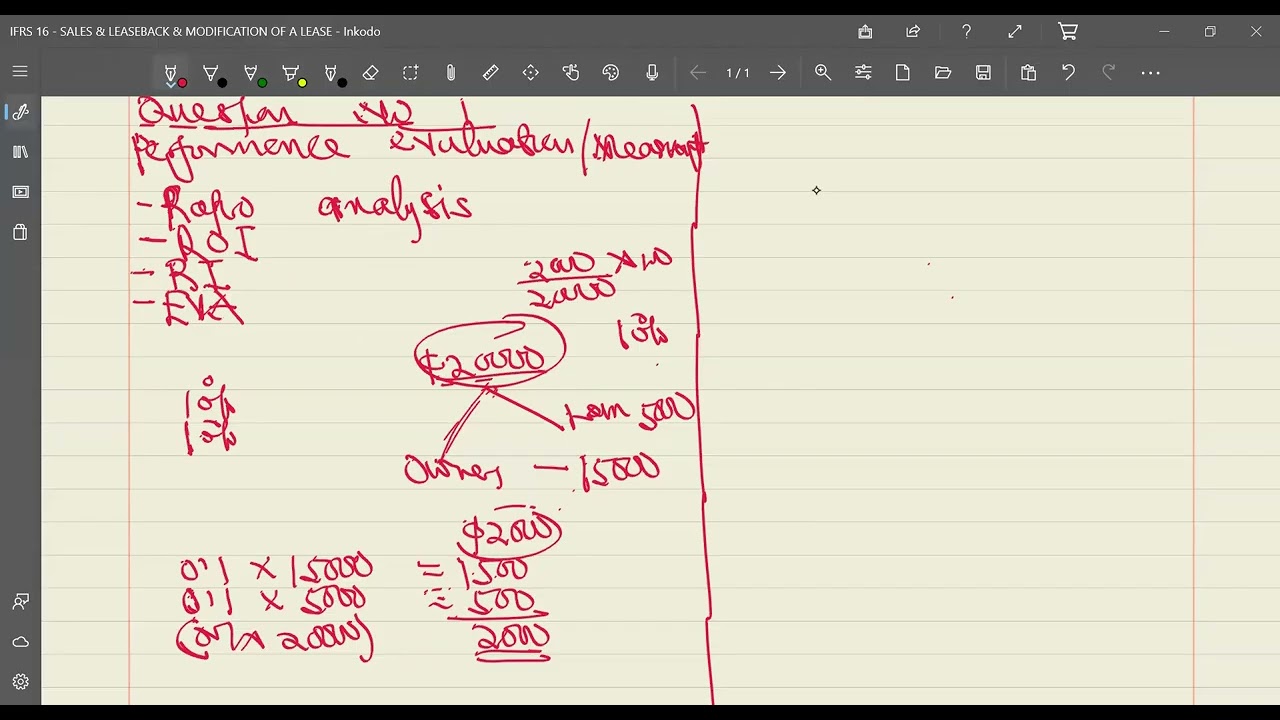
Task: Click the share icon in title bar
Action: pos(913,32)
